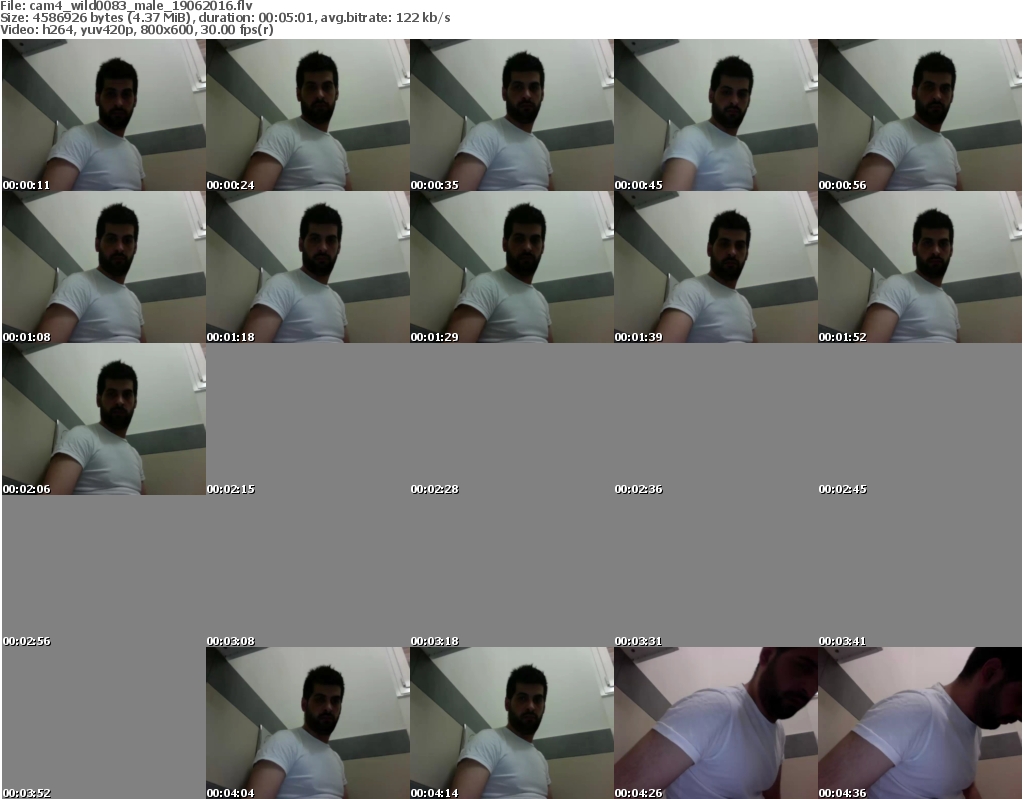Click the 'Size: 4586926 bytes' info line
Screen dimensions: 1024x799
tap(225, 18)
